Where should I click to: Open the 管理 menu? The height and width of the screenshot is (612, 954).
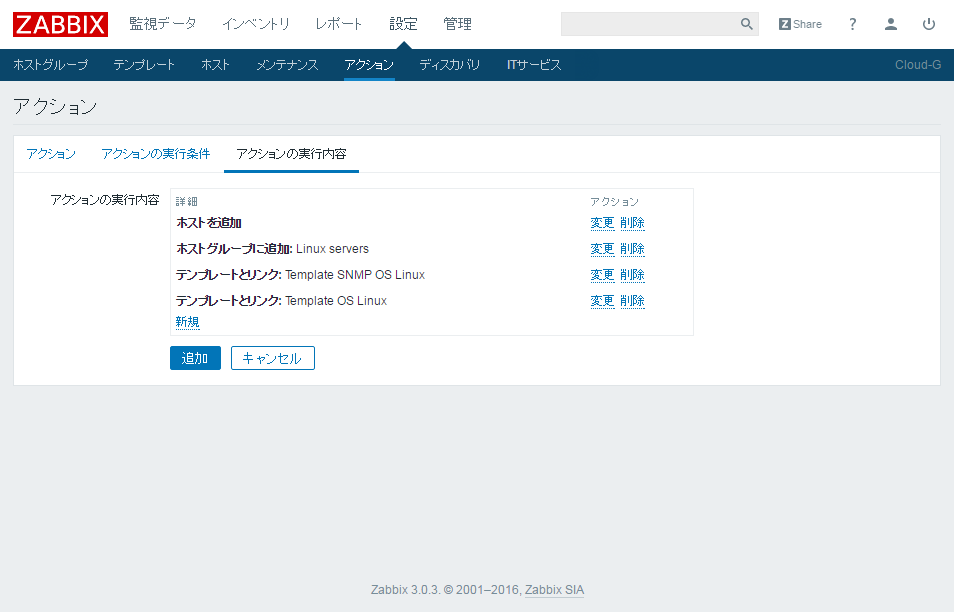pos(458,23)
